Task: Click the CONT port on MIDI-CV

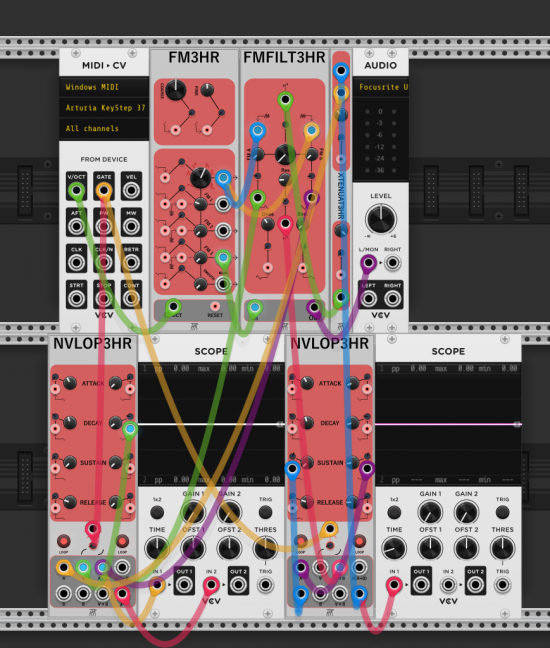Action: [x=131, y=298]
